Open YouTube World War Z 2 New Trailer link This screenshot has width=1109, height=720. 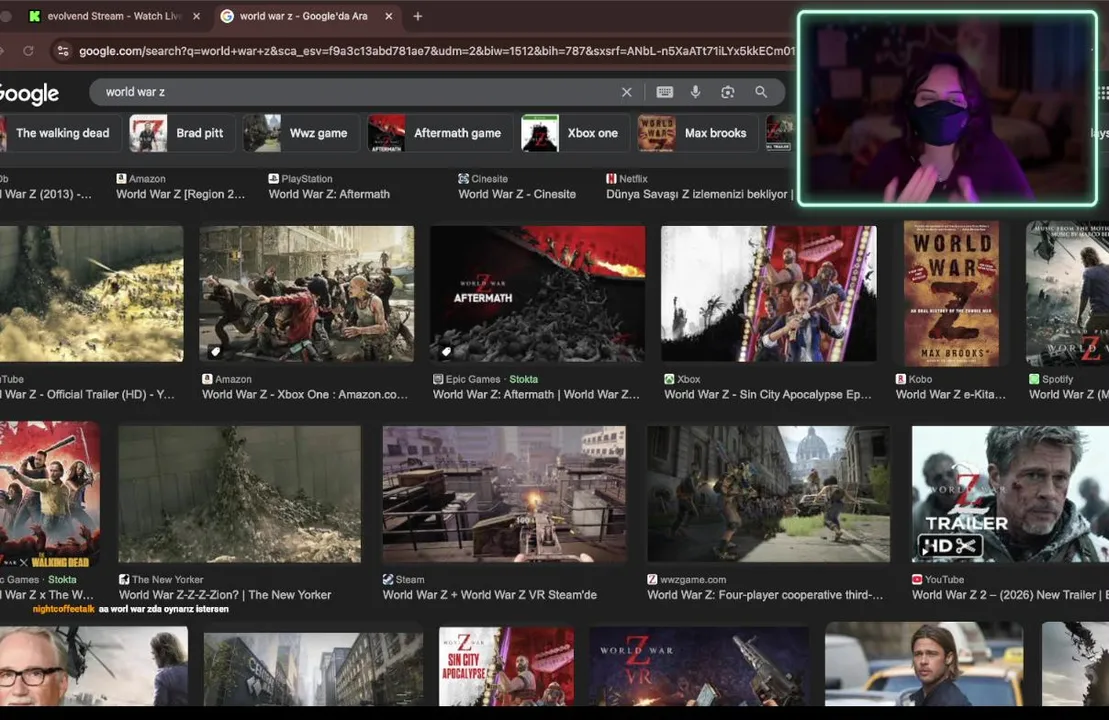point(1010,595)
